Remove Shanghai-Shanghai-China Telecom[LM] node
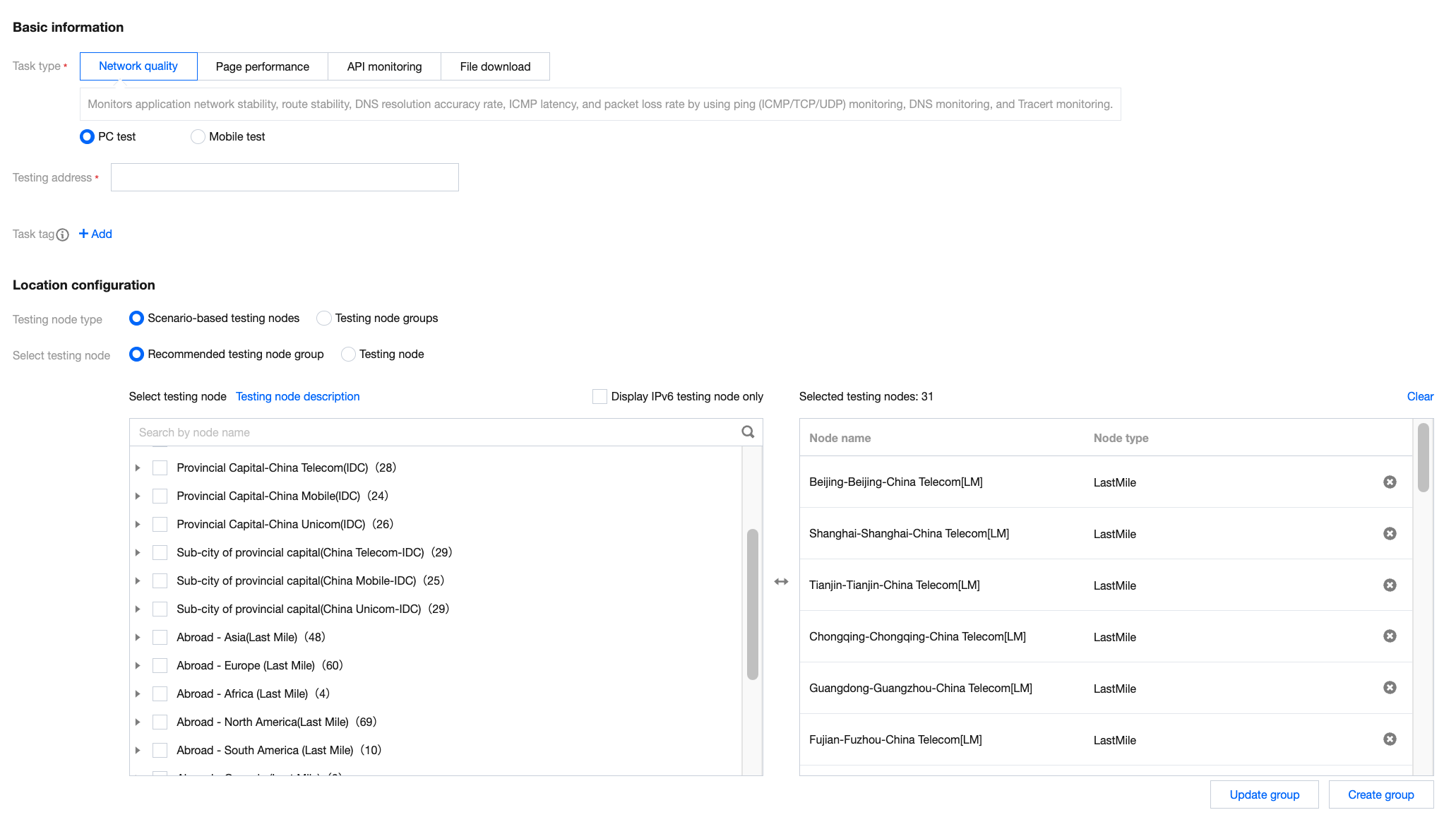Screen dimensions: 1456x822 pos(1389,533)
